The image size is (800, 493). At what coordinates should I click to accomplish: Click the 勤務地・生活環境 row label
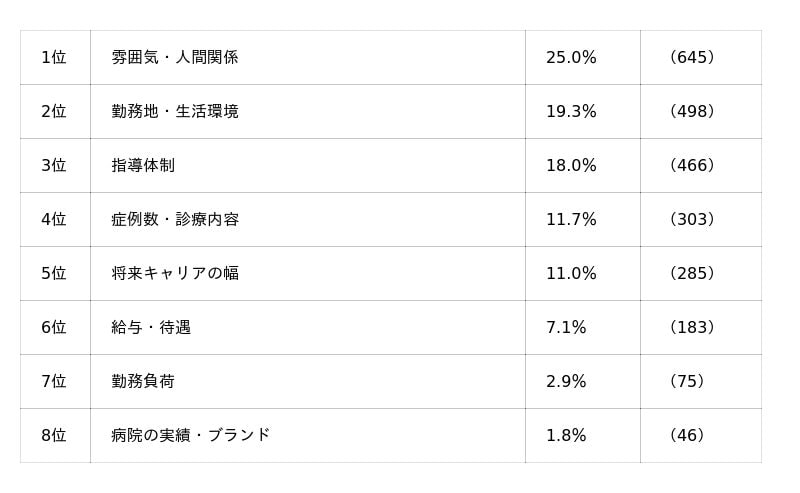click(175, 112)
